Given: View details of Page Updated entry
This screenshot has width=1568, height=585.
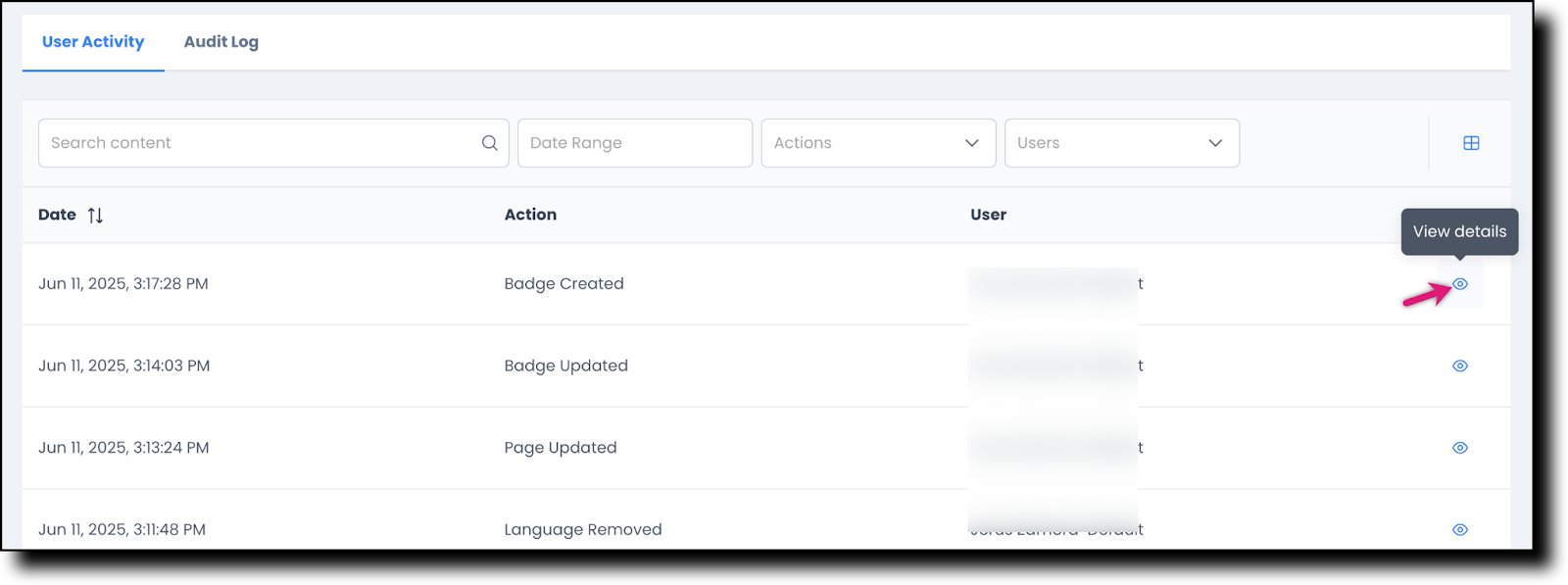Looking at the screenshot, I should point(1459,448).
